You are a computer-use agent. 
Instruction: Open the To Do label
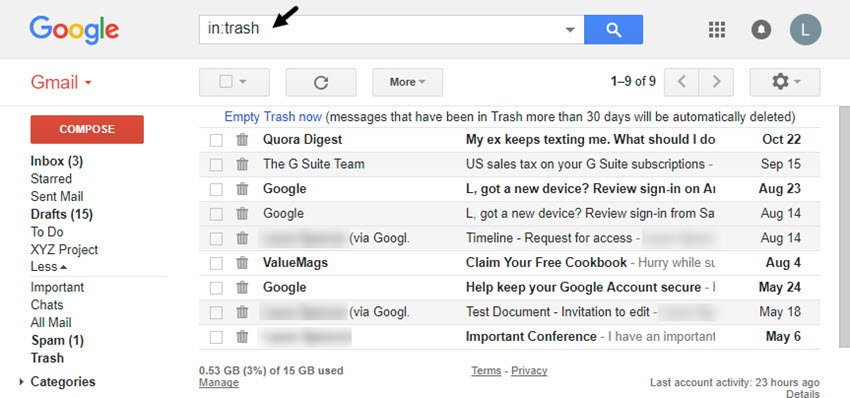pos(47,232)
